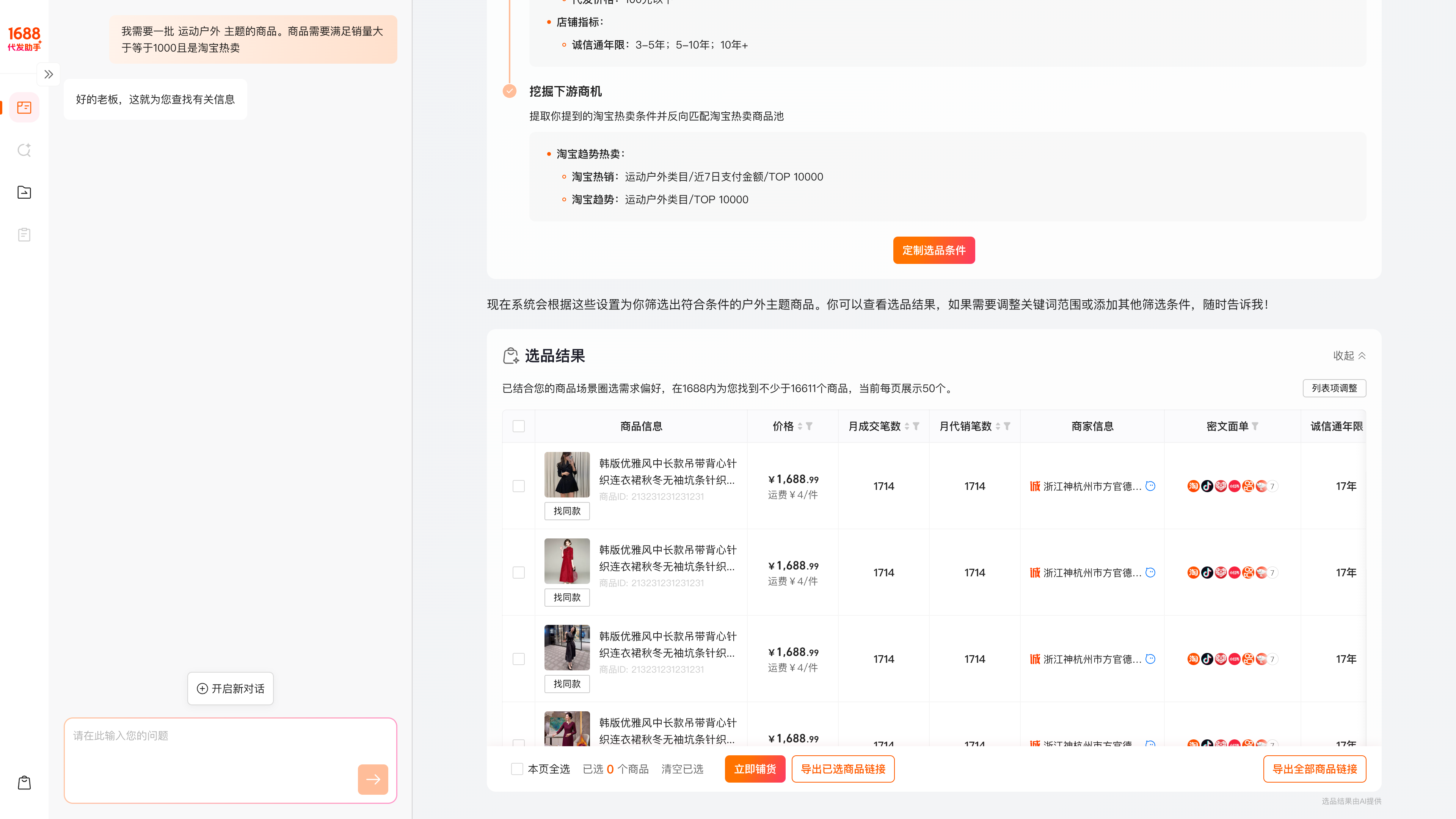Click 找同款 under the first product

pos(567,511)
